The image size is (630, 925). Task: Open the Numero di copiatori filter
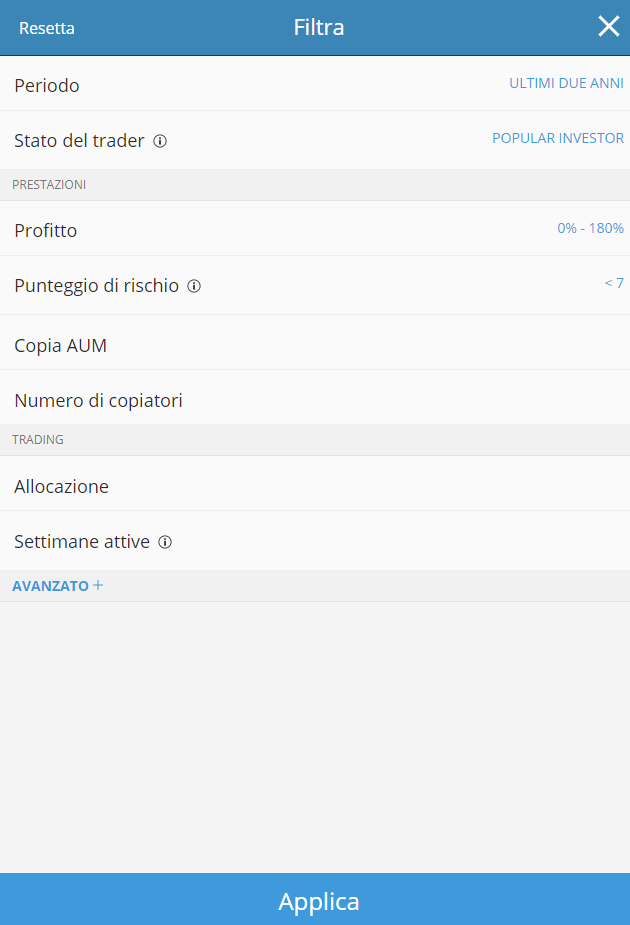click(315, 398)
